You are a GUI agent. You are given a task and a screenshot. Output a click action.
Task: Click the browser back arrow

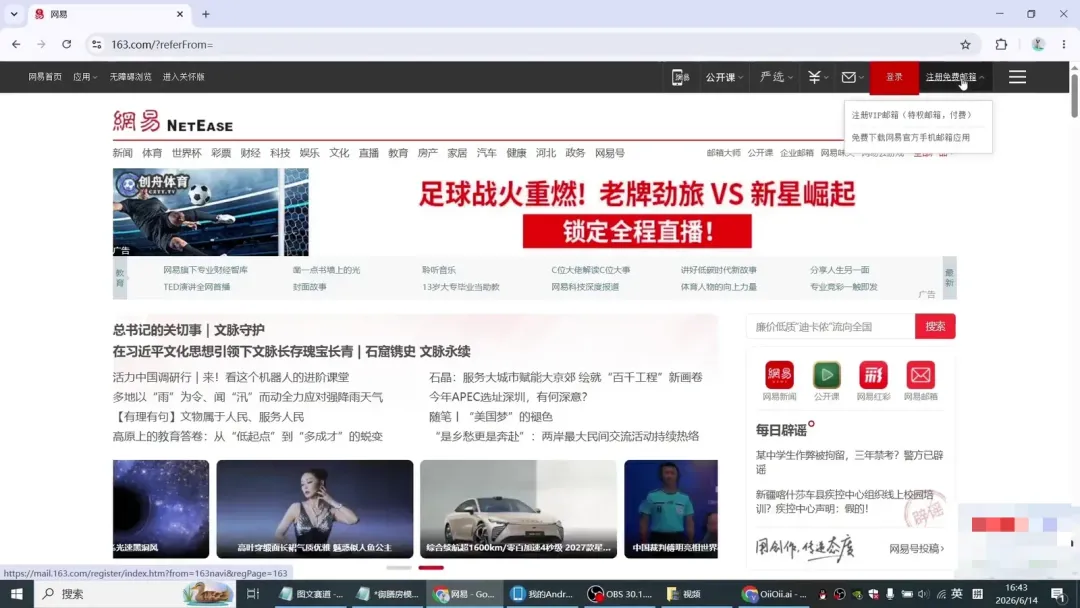tap(16, 44)
